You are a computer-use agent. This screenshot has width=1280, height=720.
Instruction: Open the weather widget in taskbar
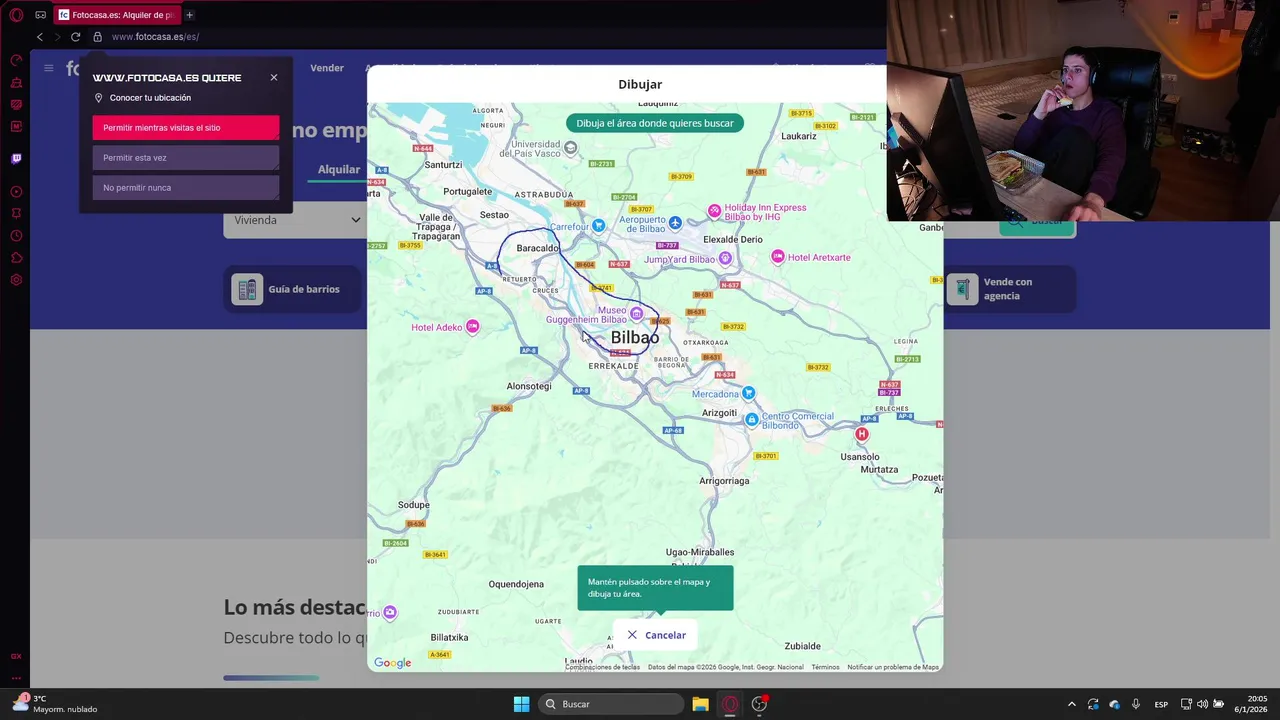[x=55, y=704]
